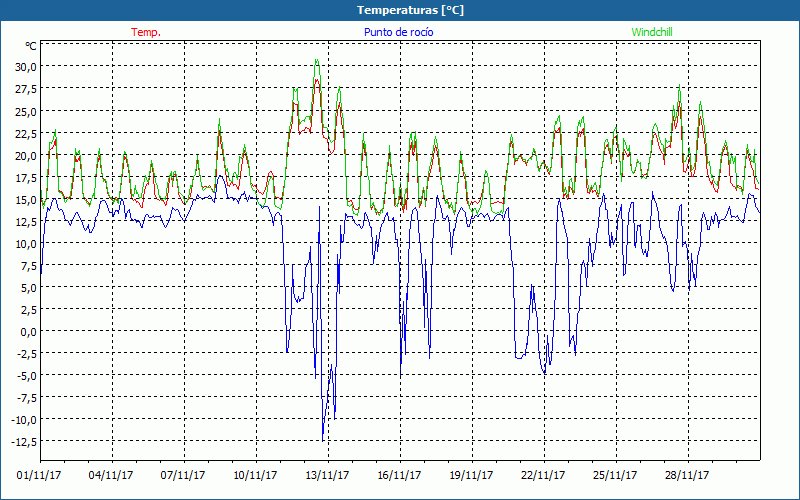The height and width of the screenshot is (500, 800).
Task: Click the 17,5 y-axis value
Action: click(27, 178)
